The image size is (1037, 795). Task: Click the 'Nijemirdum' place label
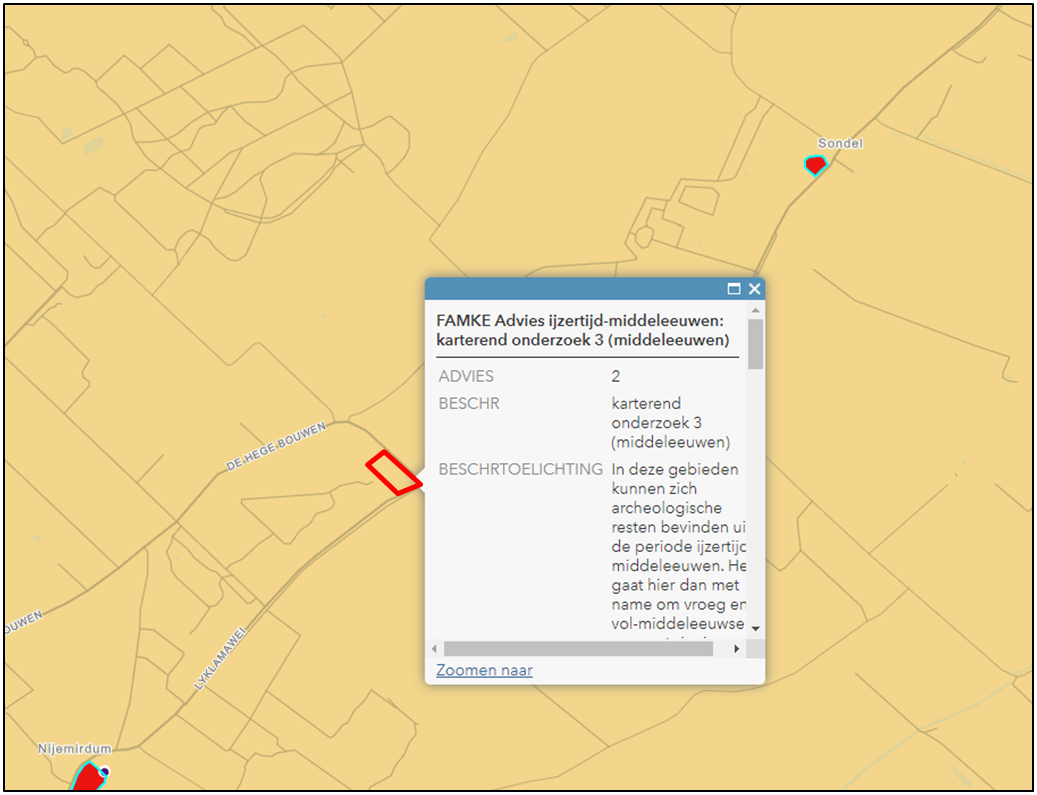[75, 749]
